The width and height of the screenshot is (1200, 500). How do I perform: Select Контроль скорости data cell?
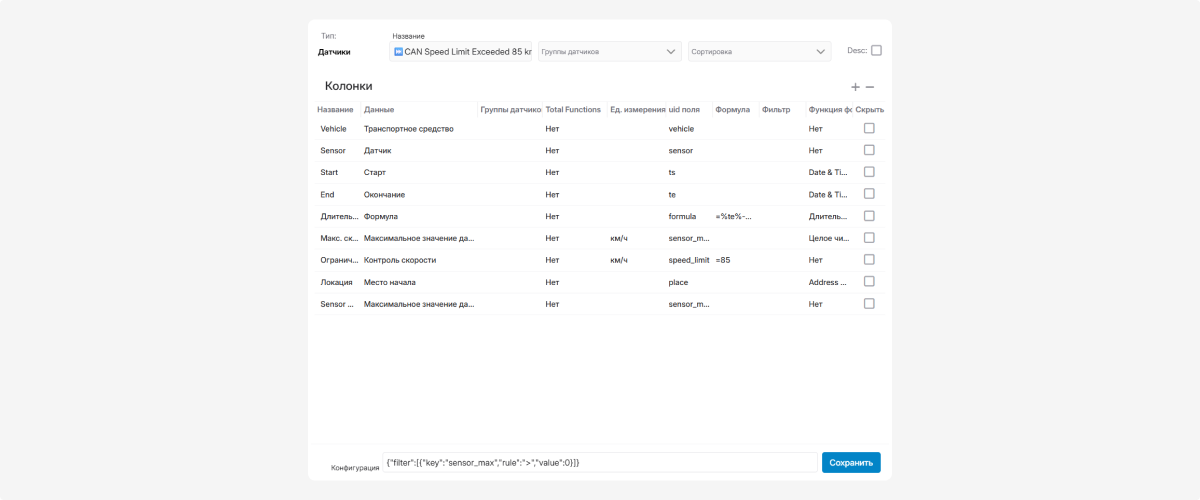click(x=400, y=260)
